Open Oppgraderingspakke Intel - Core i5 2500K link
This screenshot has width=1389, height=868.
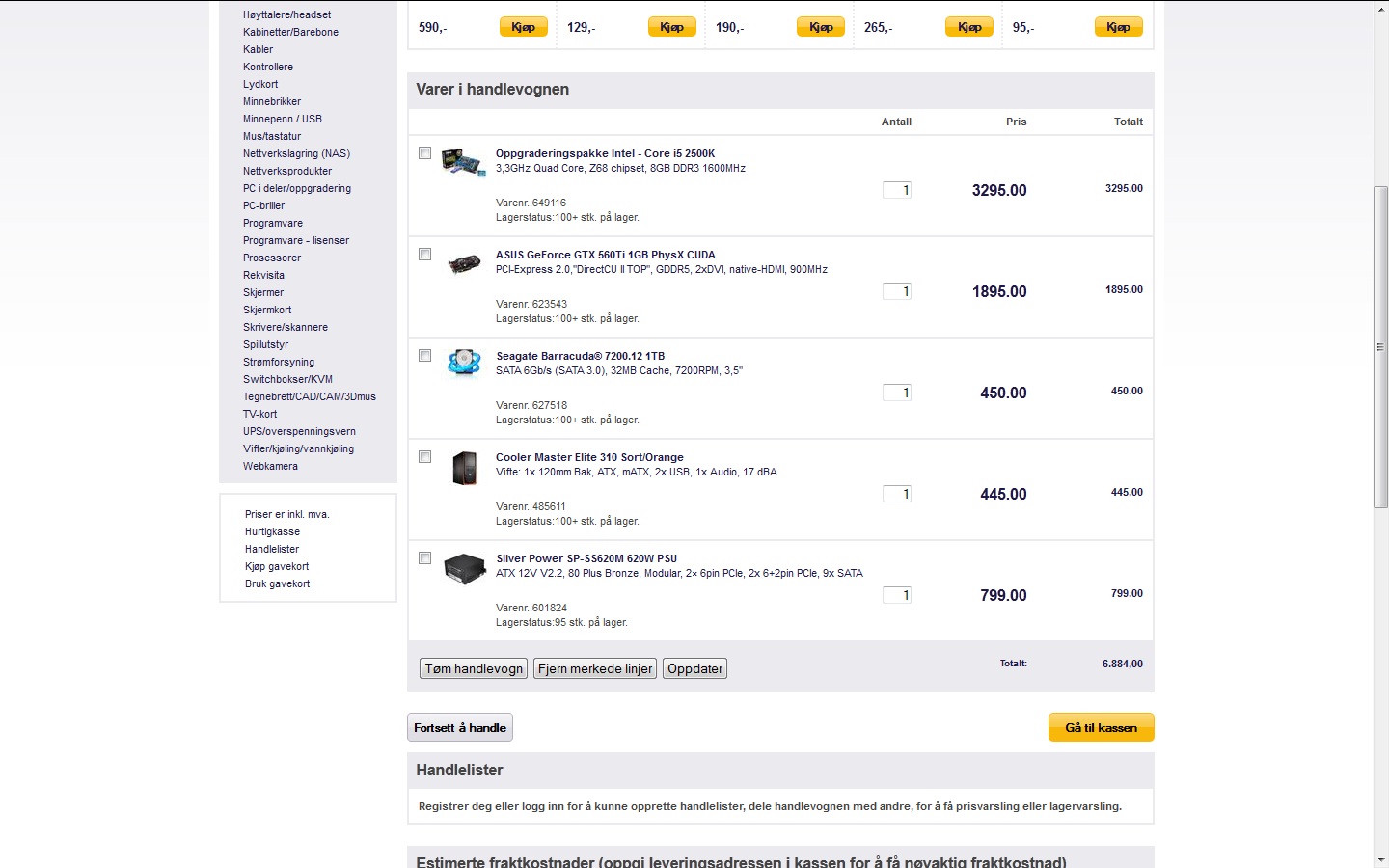(x=606, y=153)
